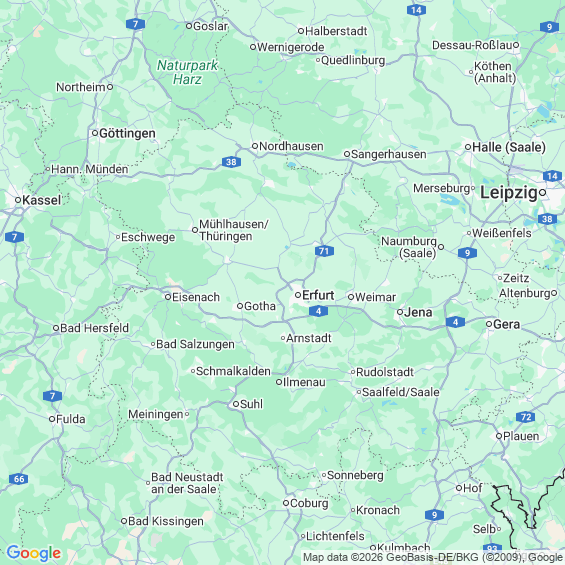Click the Erfurt city marker
The width and height of the screenshot is (565, 565).
(298, 295)
